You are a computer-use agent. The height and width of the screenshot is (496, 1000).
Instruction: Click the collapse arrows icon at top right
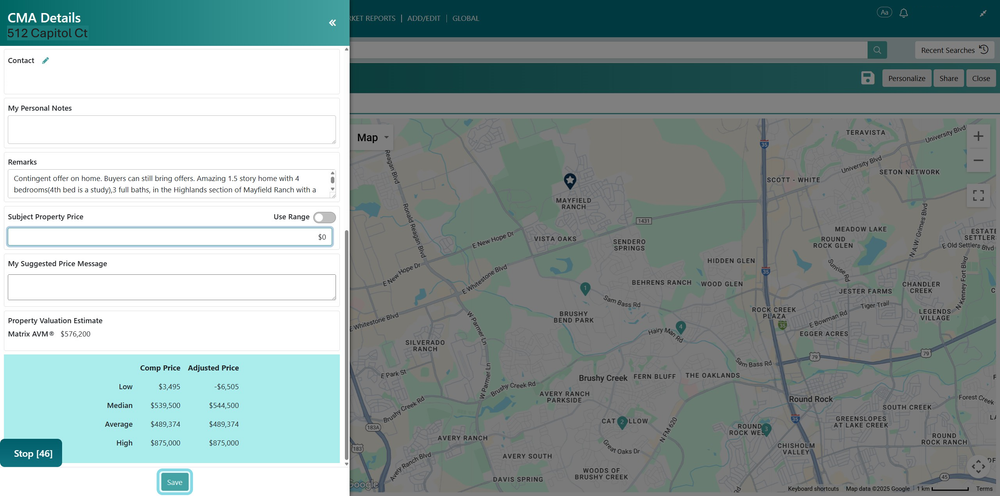point(983,13)
